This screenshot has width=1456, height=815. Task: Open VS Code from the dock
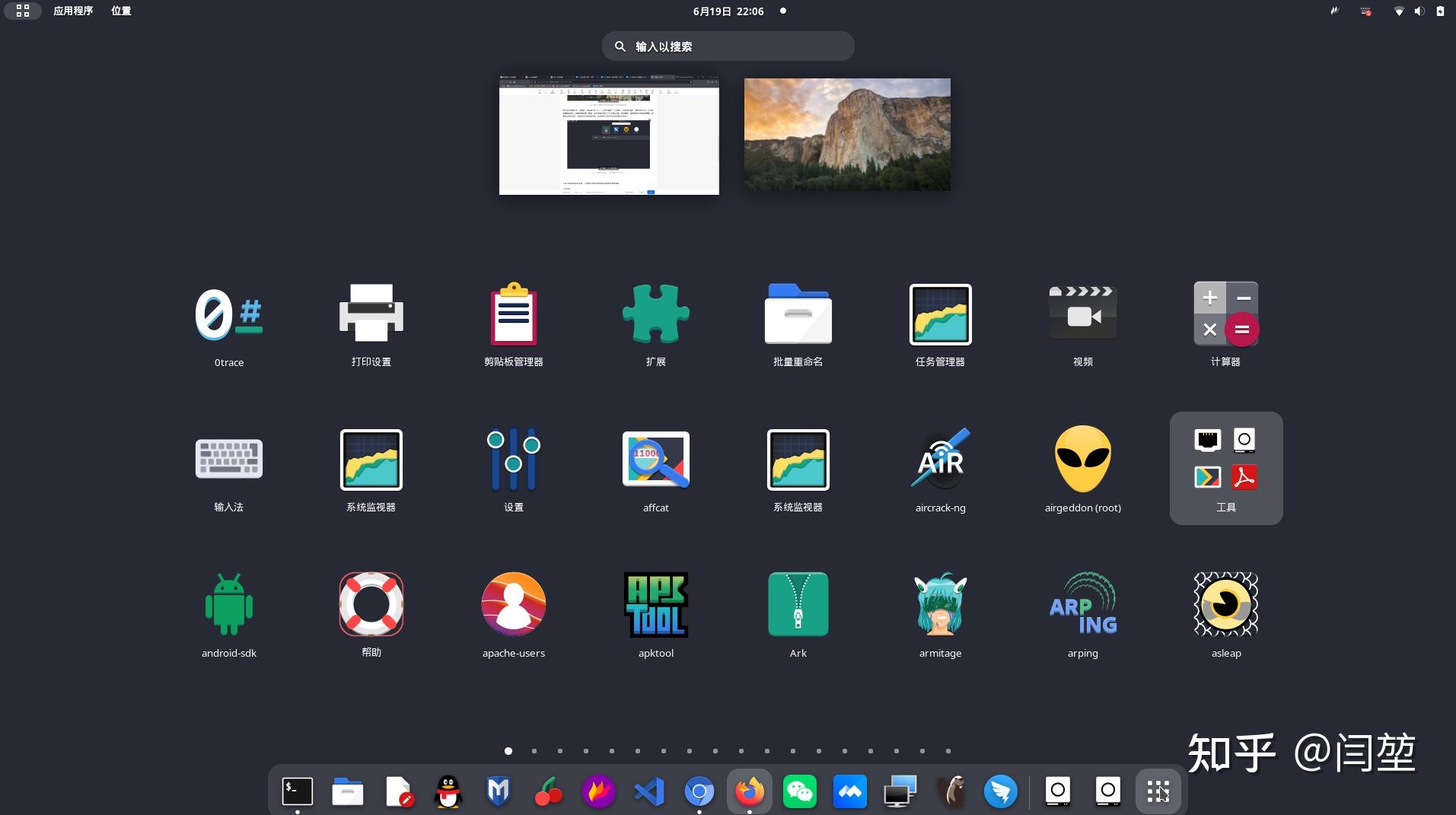tap(648, 791)
